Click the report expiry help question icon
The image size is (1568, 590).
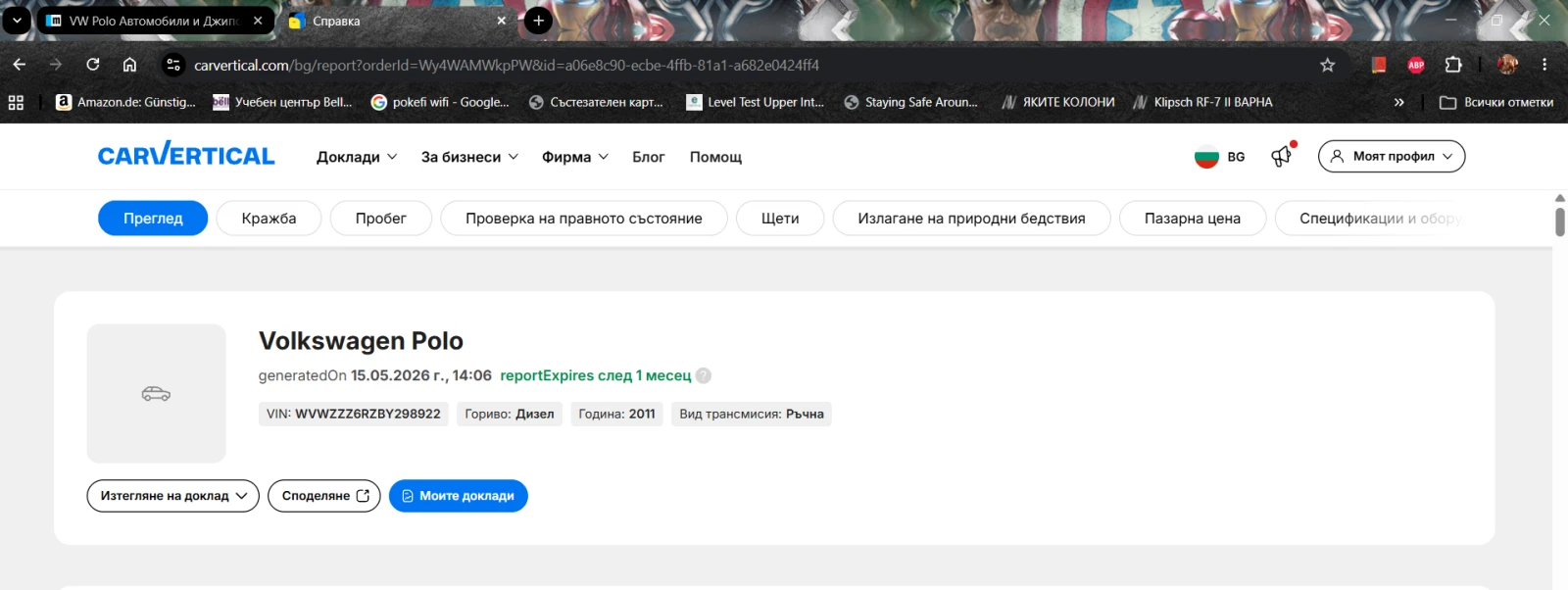(x=704, y=375)
